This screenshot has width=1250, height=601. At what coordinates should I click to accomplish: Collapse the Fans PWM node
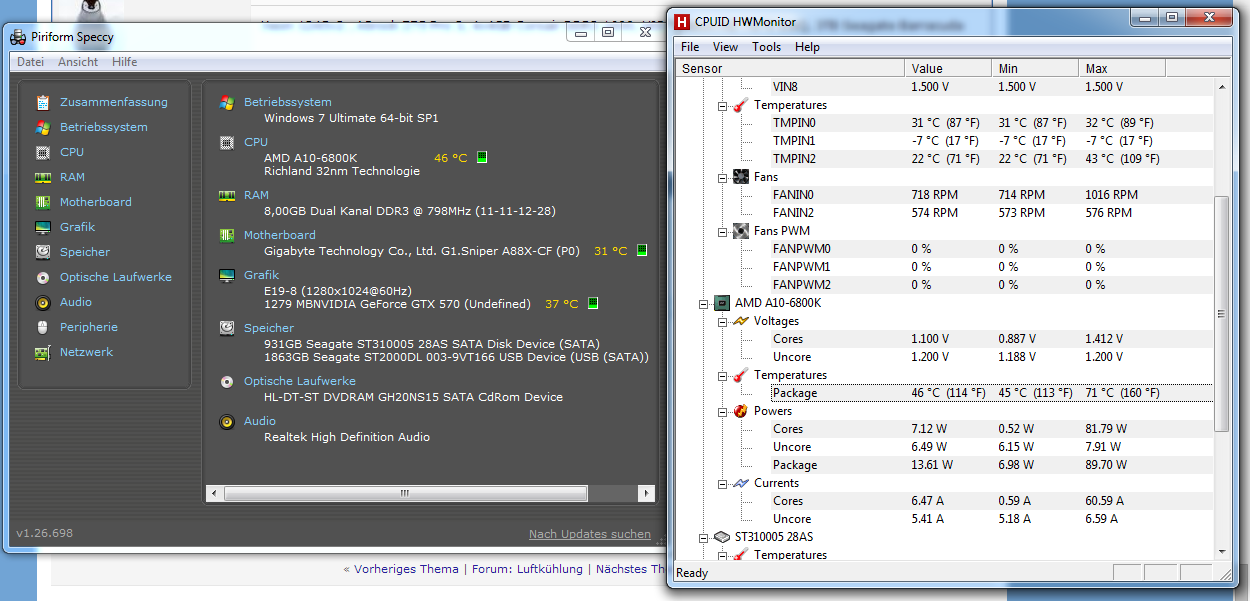723,231
